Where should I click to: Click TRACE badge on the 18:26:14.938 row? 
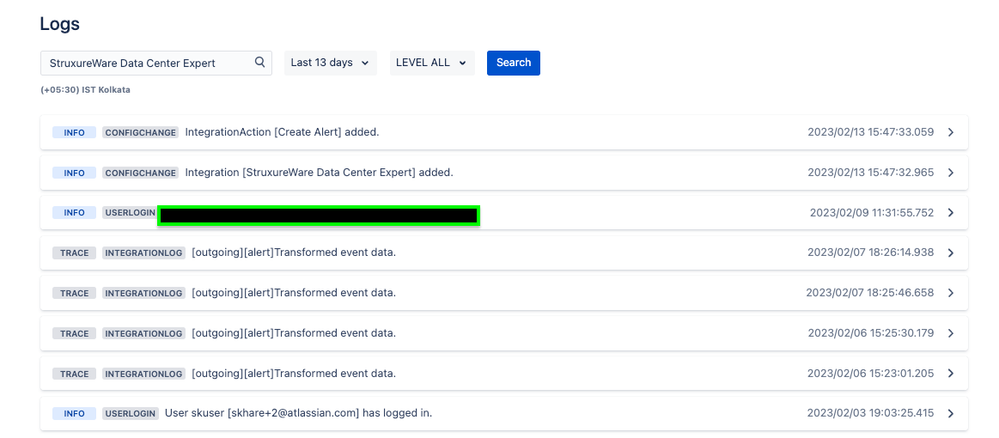[x=74, y=253]
